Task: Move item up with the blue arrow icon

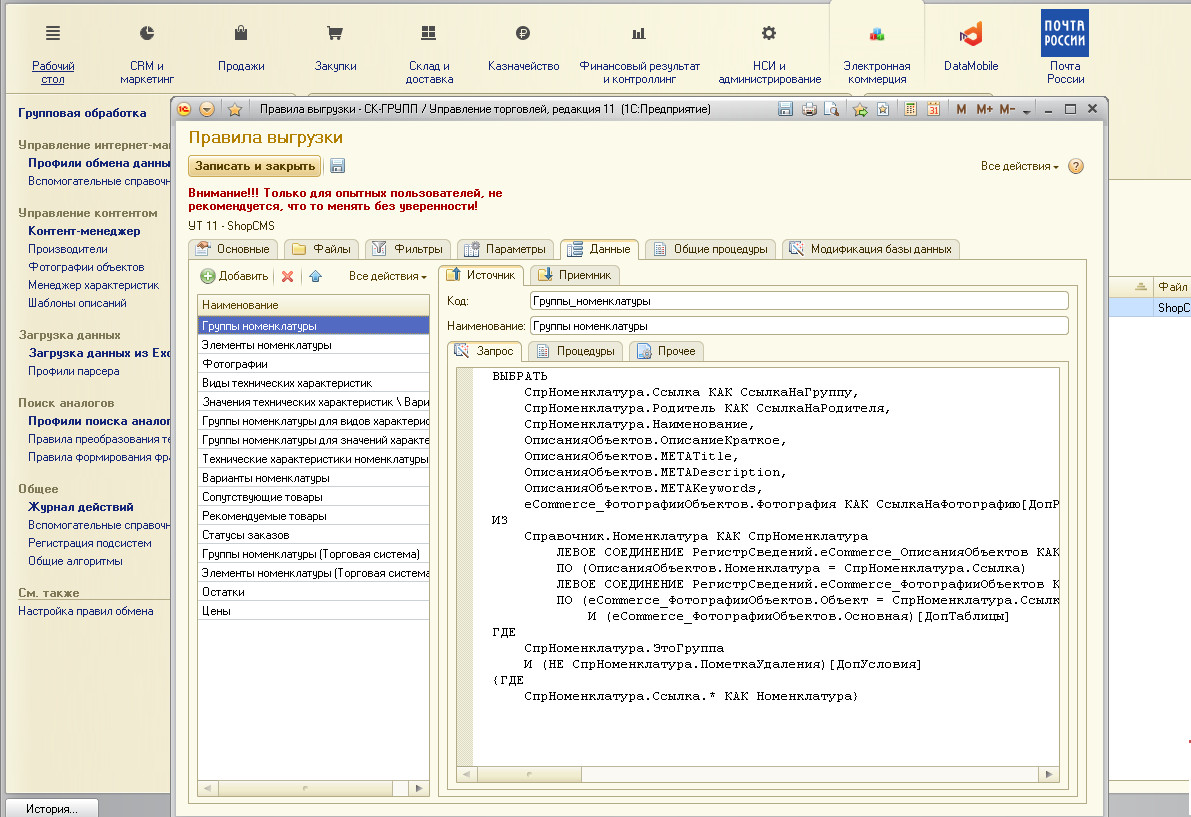Action: coord(315,276)
